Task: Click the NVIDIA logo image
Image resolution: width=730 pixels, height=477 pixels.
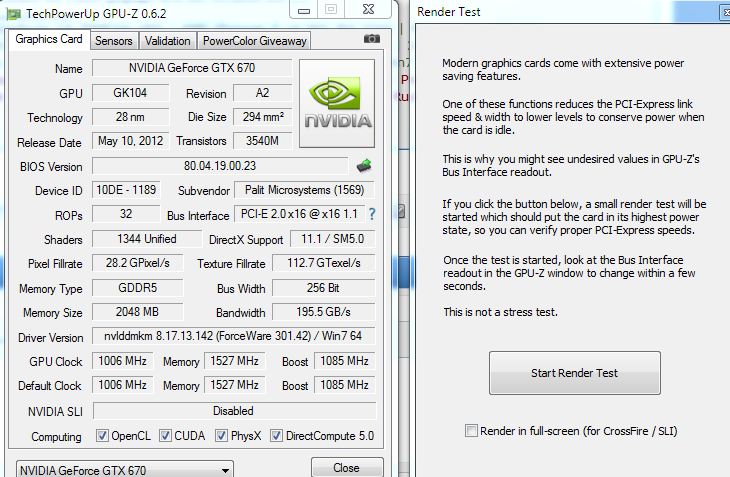Action: pos(337,103)
